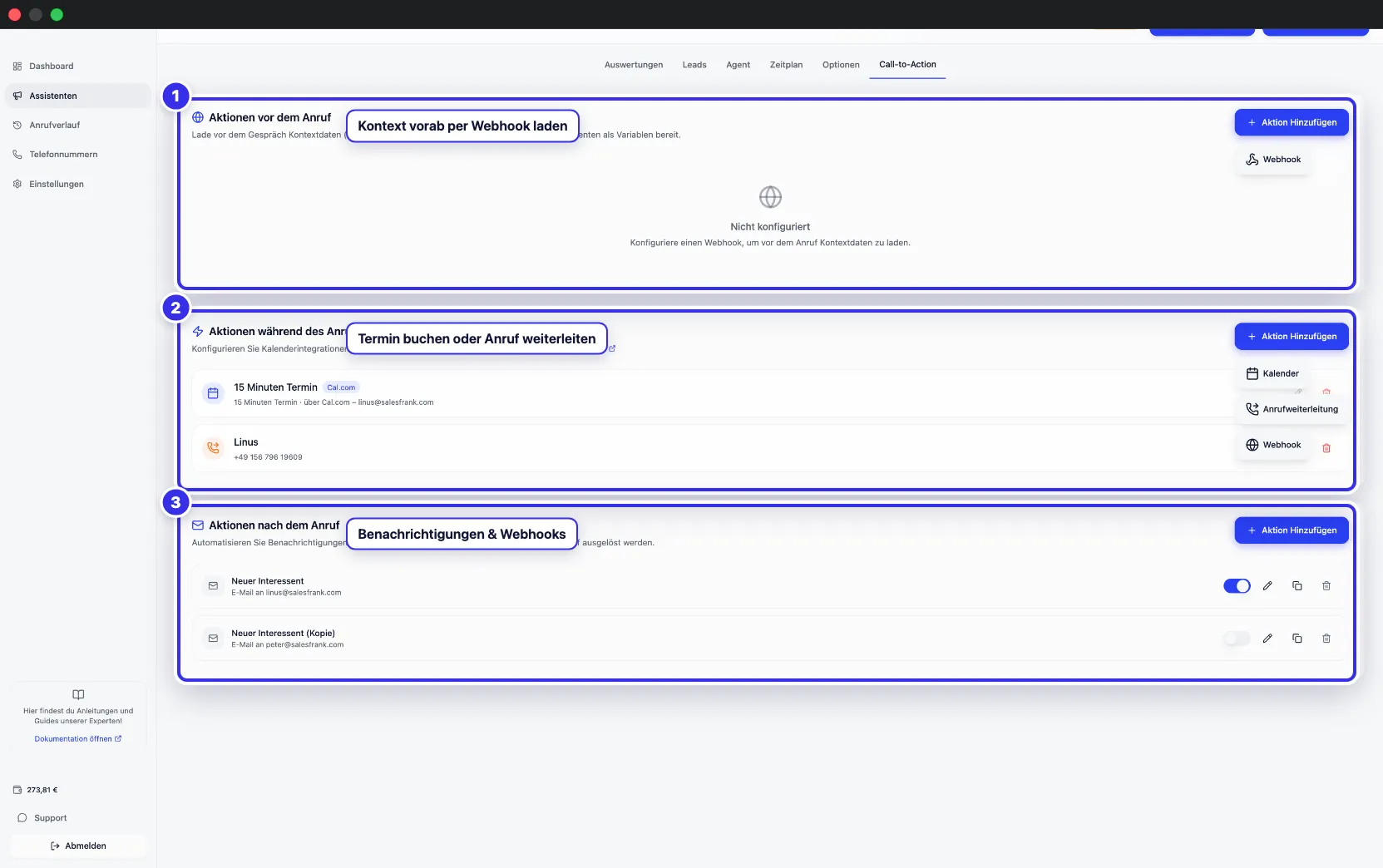1383x868 pixels.
Task: Click the Cal.com badge
Action: click(341, 387)
